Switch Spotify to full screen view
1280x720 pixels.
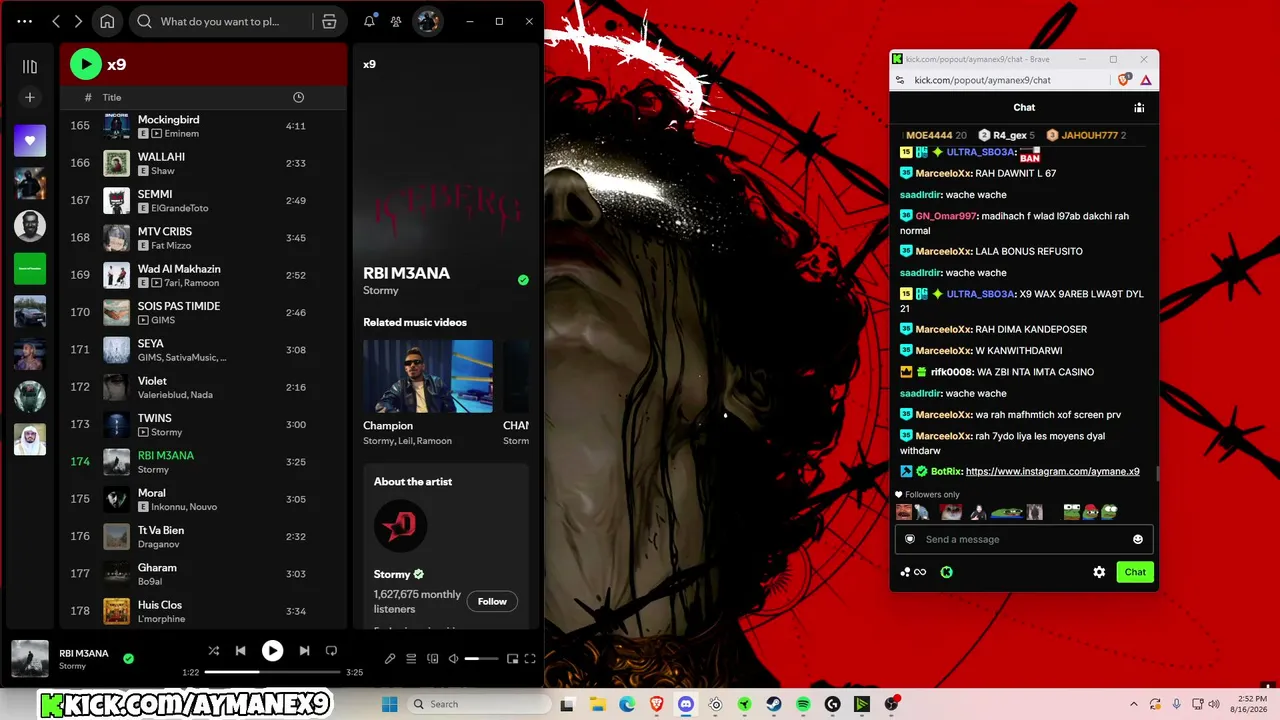pyautogui.click(x=530, y=659)
